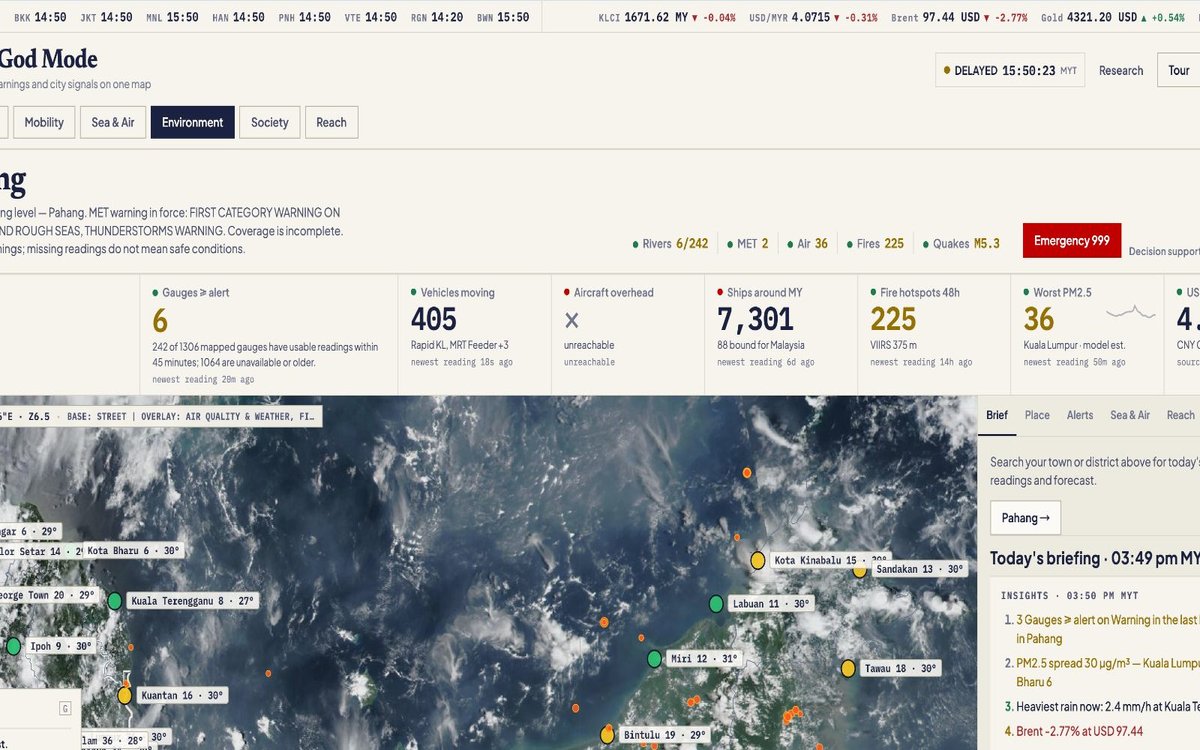This screenshot has height=750, width=1200.
Task: Click the Miri 12 · 31° label
Action: pos(705,659)
